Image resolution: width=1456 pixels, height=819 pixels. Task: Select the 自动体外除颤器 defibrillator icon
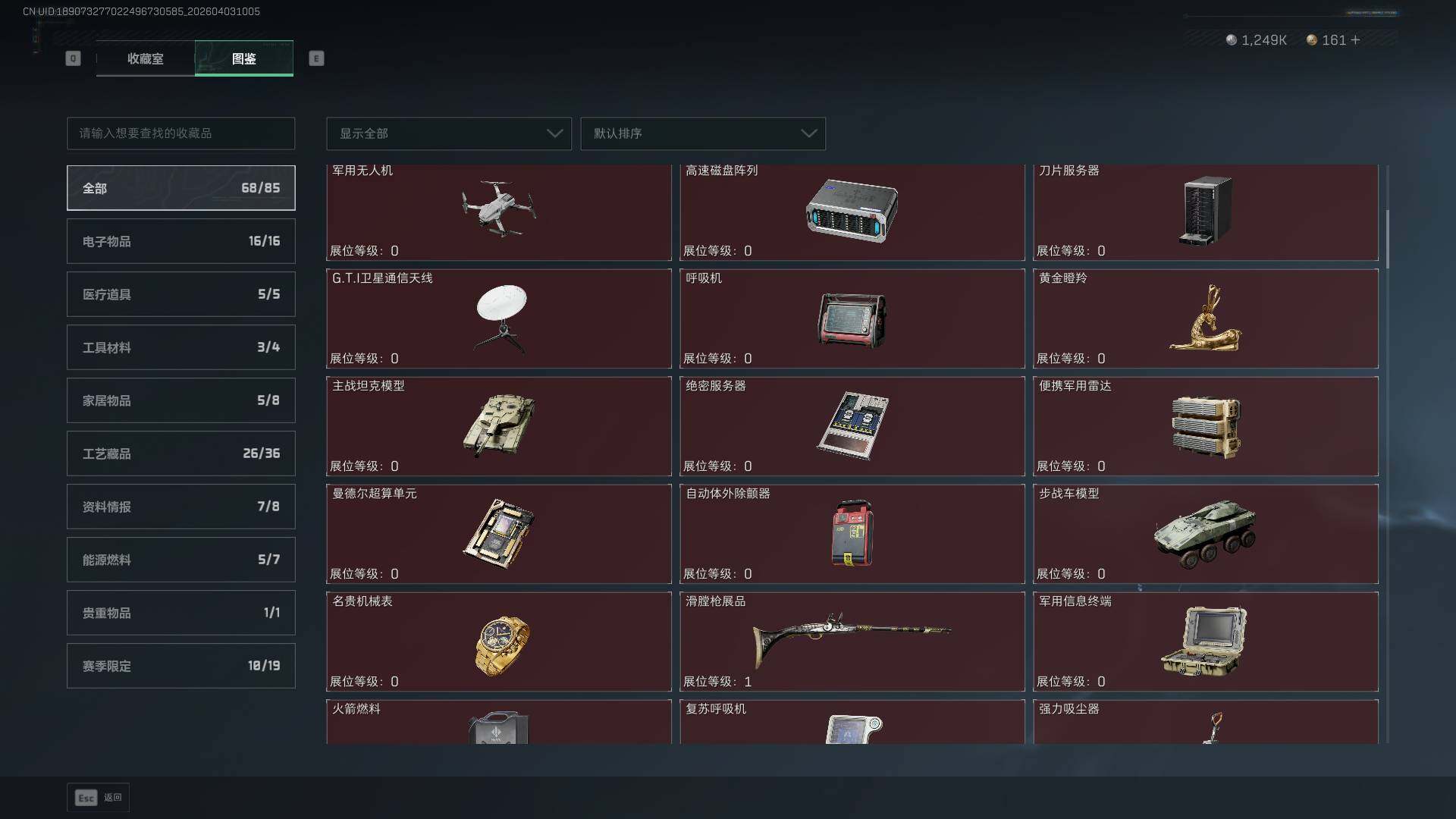click(x=852, y=533)
